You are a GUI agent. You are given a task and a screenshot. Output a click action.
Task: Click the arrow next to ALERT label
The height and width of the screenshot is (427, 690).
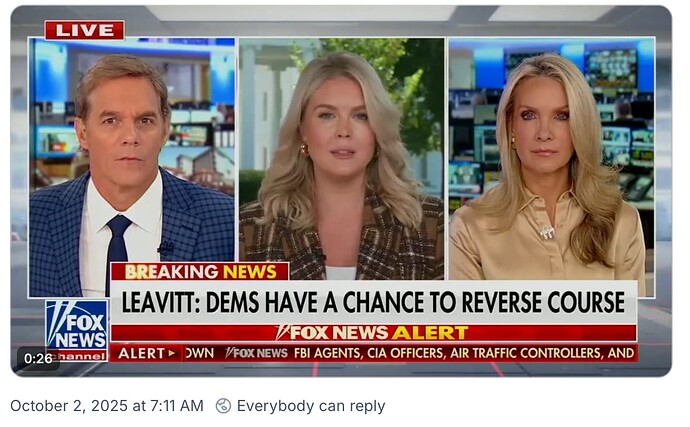point(172,353)
